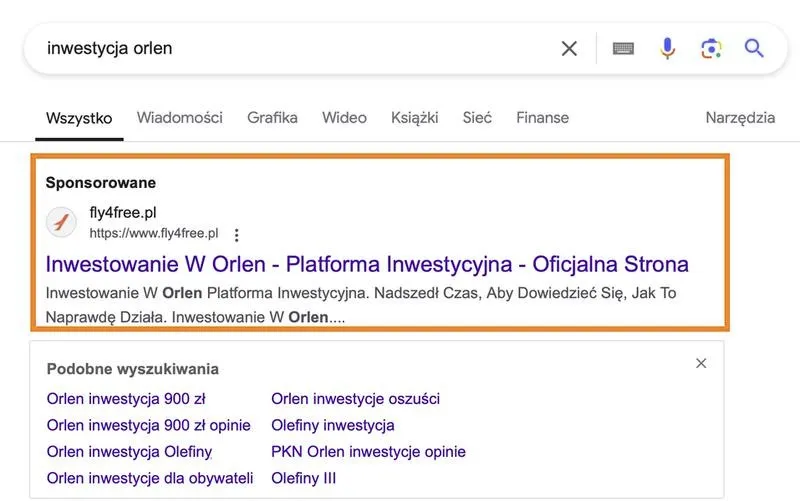Screen dimensions: 800x501
Task: Search Olefiny inwestycja
Action: [333, 425]
